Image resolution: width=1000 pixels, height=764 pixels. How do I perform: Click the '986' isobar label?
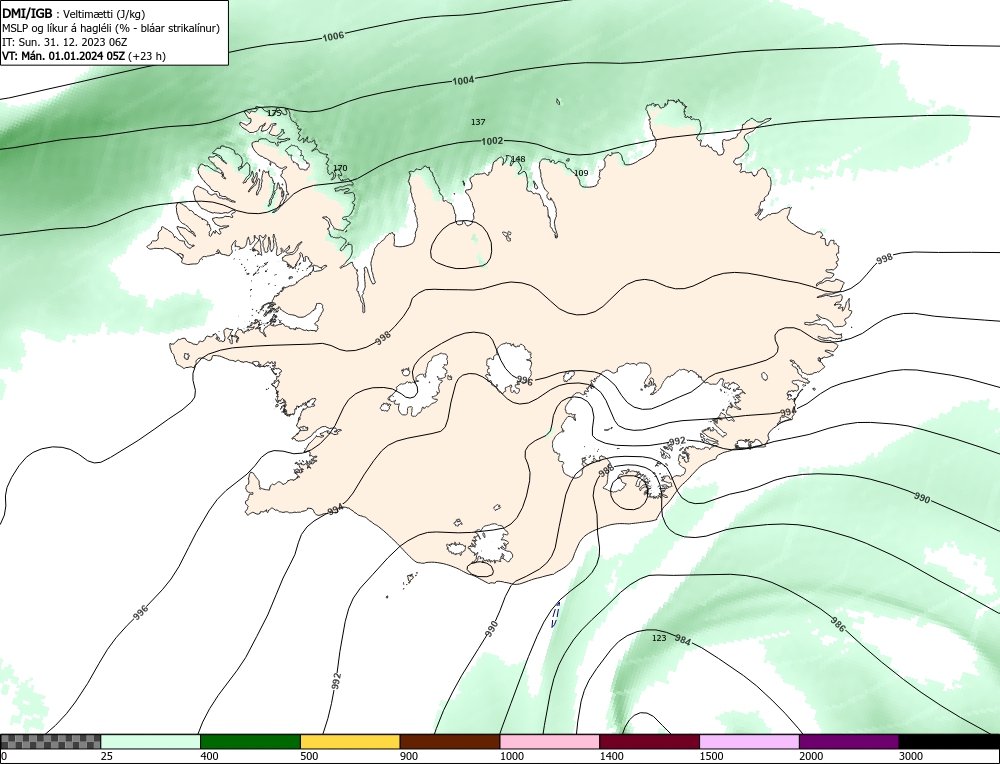click(x=837, y=624)
